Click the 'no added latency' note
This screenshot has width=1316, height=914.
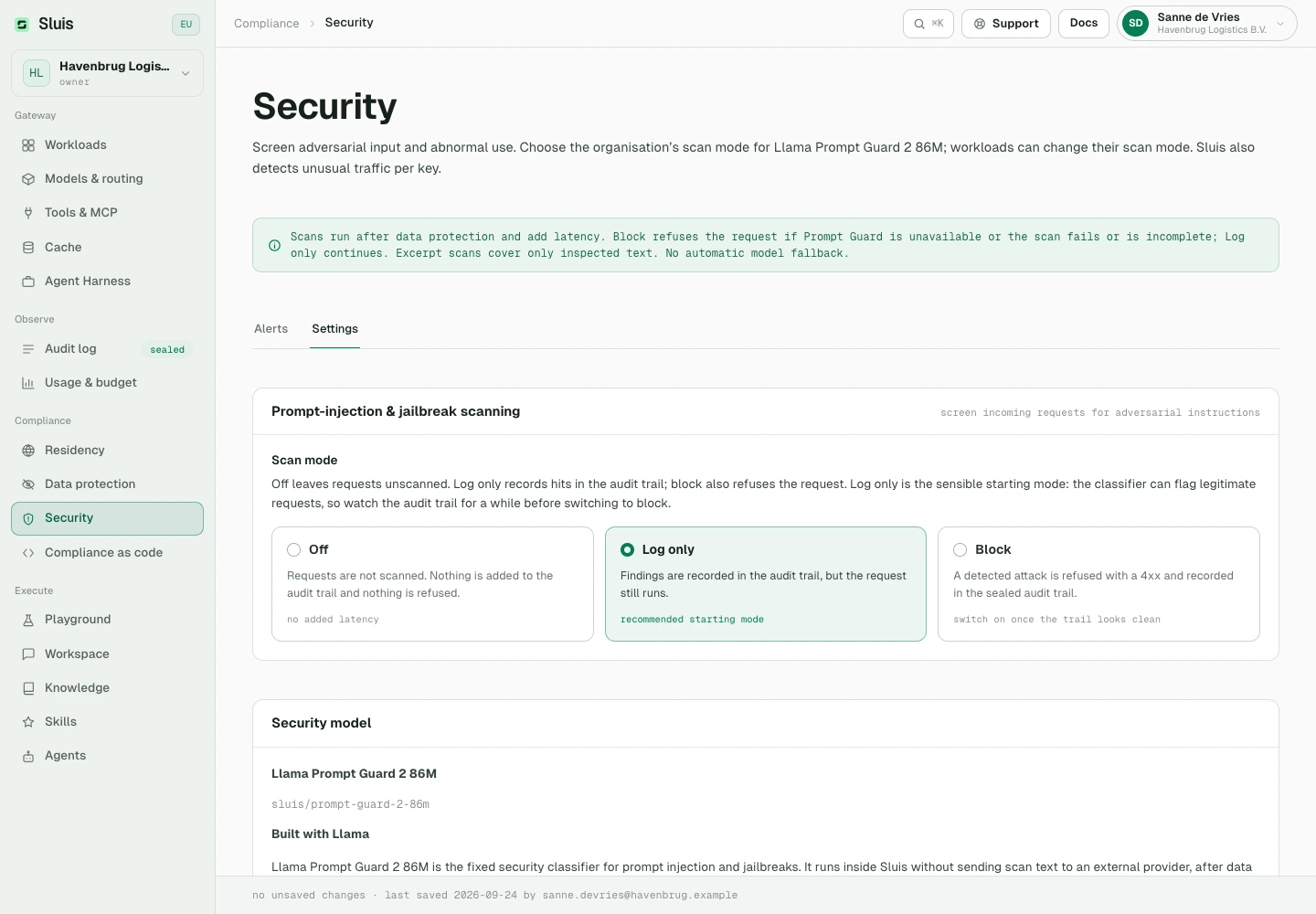(x=333, y=620)
